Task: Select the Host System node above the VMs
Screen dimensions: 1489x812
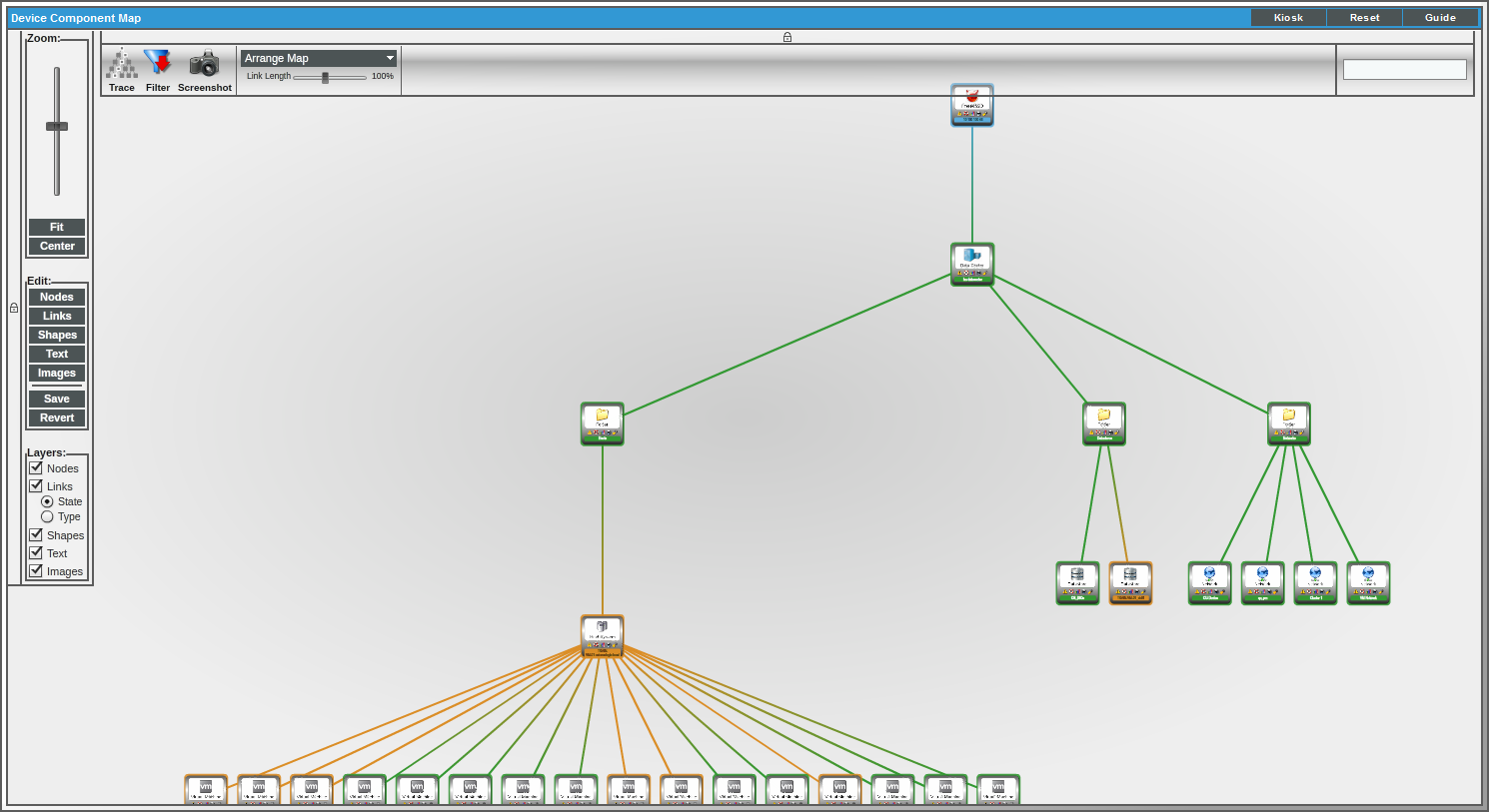Action: point(602,633)
